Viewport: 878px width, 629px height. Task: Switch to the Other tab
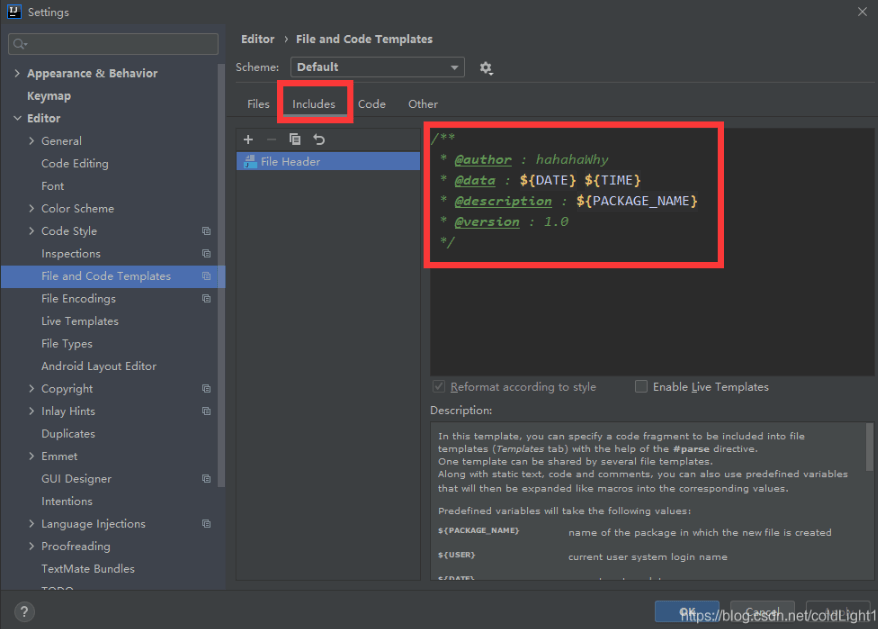[x=423, y=104]
